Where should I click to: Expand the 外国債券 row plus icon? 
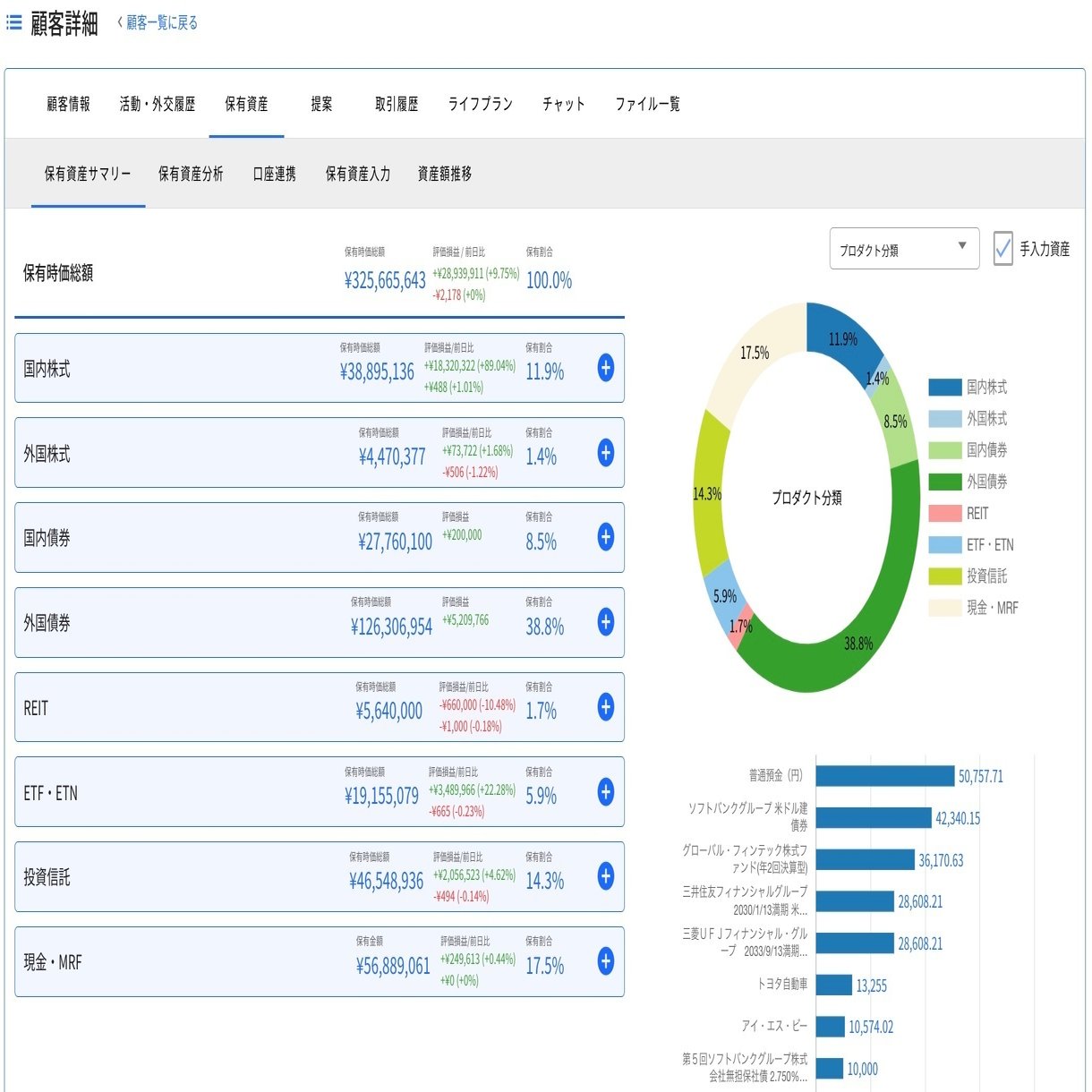(x=606, y=622)
